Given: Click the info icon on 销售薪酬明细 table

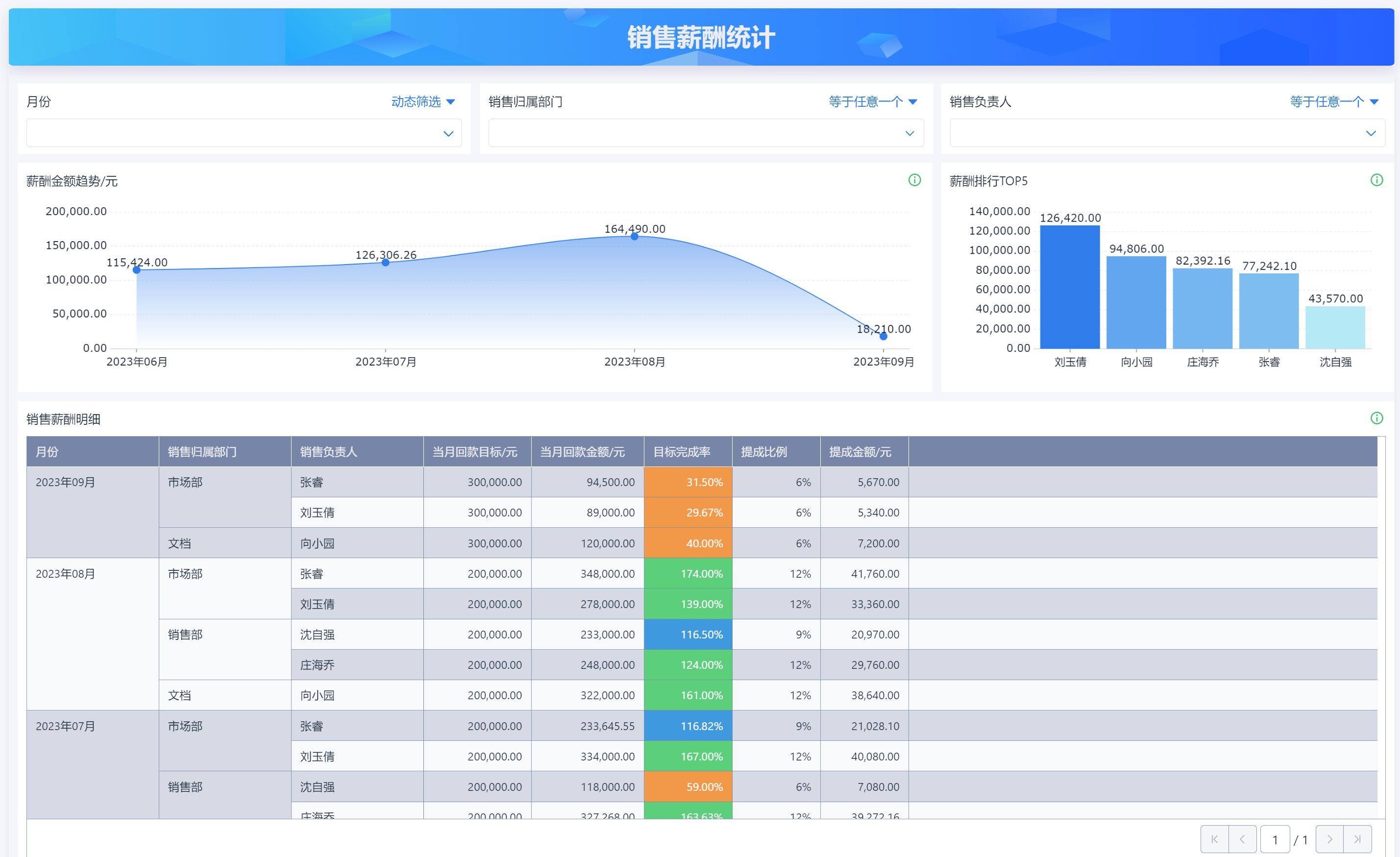Looking at the screenshot, I should [x=1376, y=418].
